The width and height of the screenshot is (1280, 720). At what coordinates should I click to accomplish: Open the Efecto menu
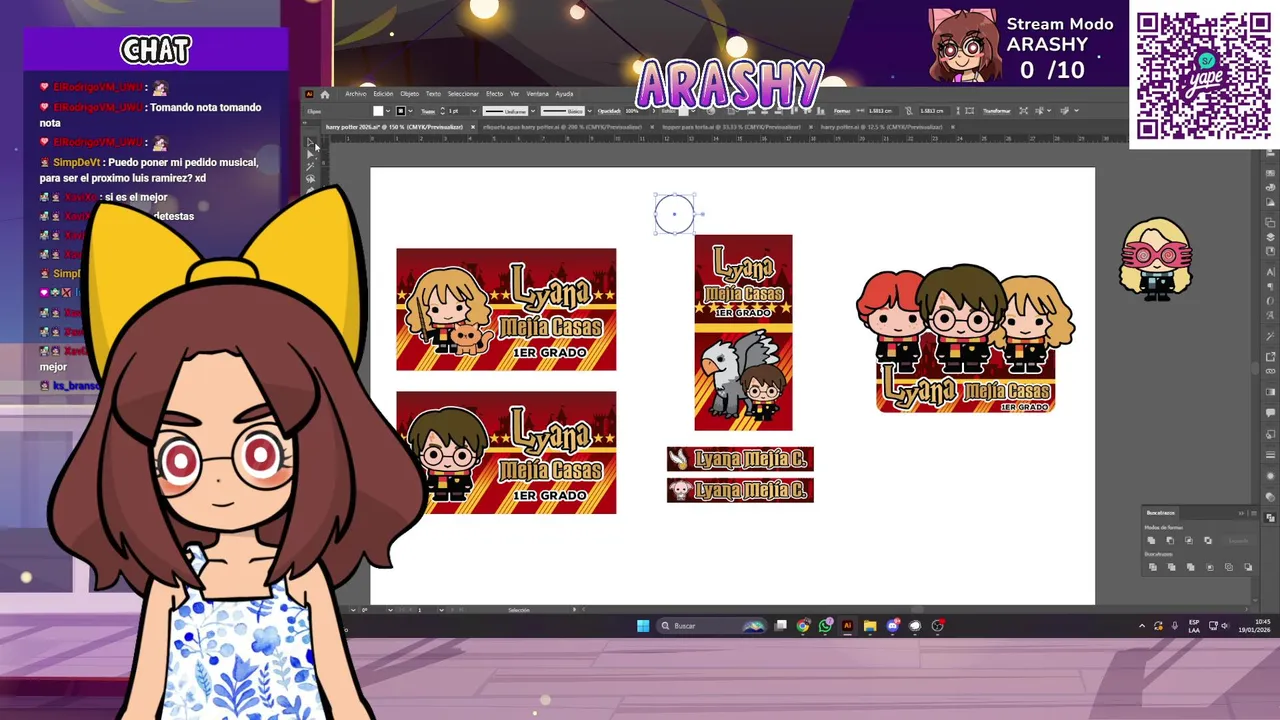click(x=494, y=94)
